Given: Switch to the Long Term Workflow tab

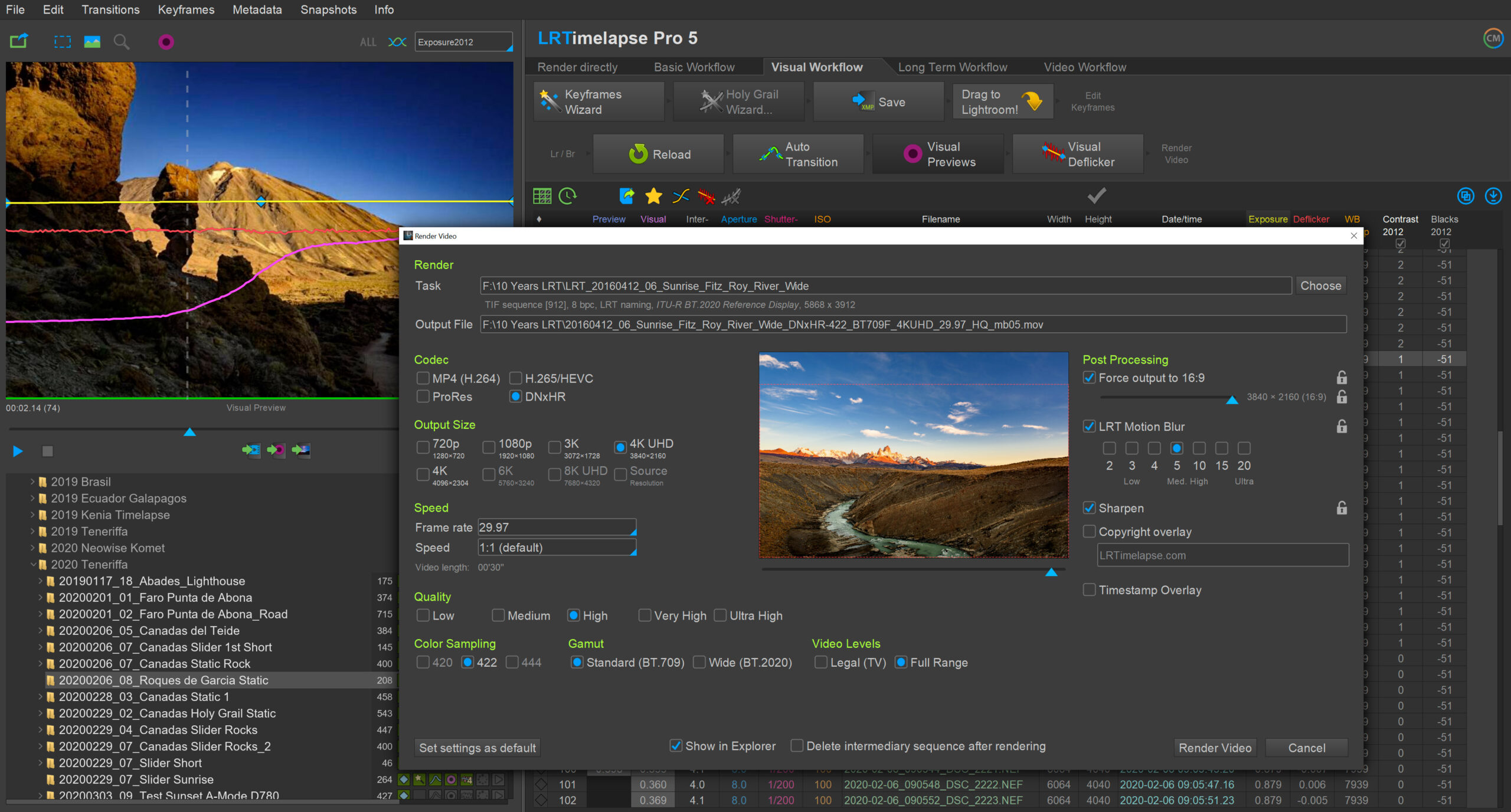Looking at the screenshot, I should tap(952, 67).
